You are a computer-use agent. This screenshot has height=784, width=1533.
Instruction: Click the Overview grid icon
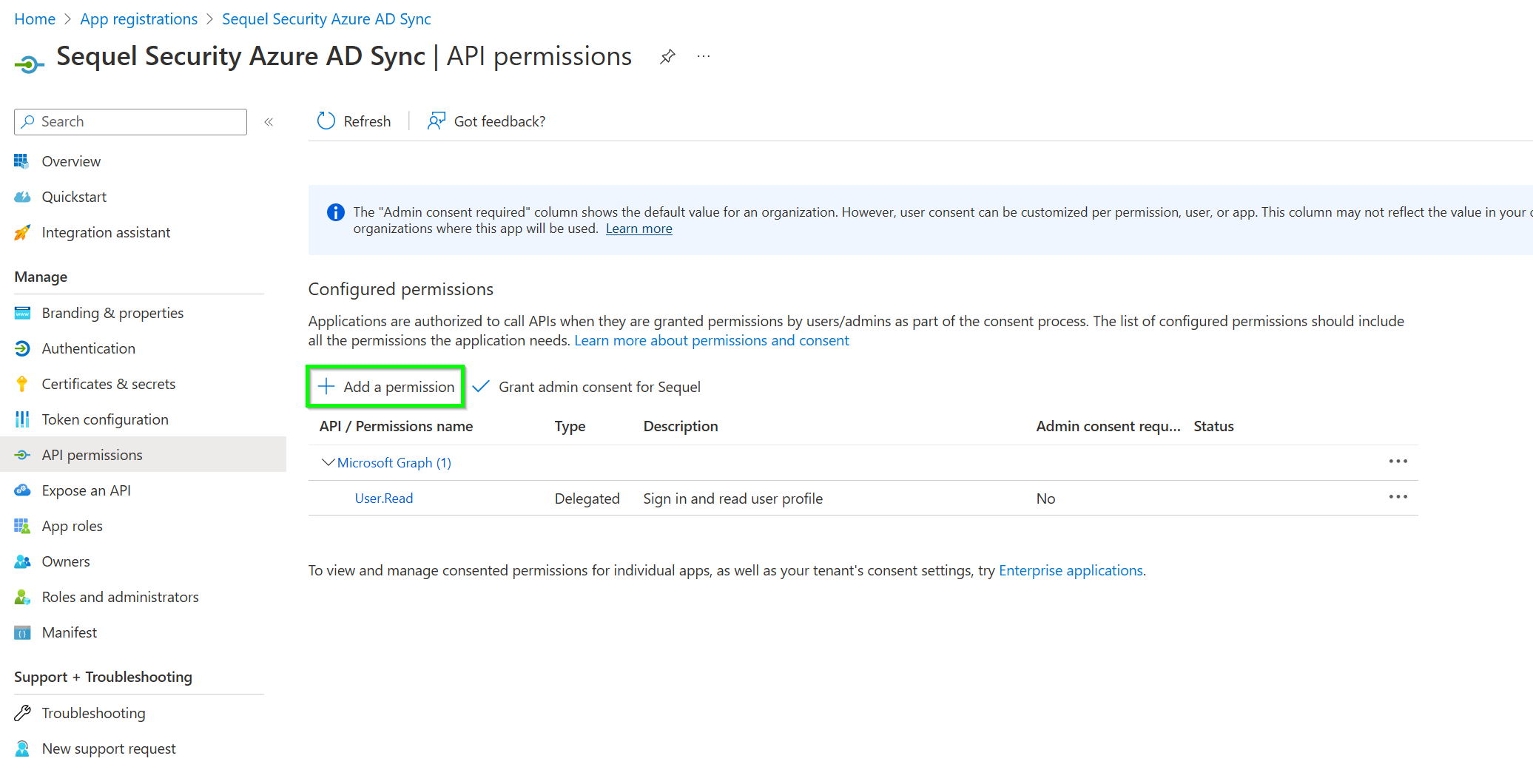pyautogui.click(x=22, y=161)
